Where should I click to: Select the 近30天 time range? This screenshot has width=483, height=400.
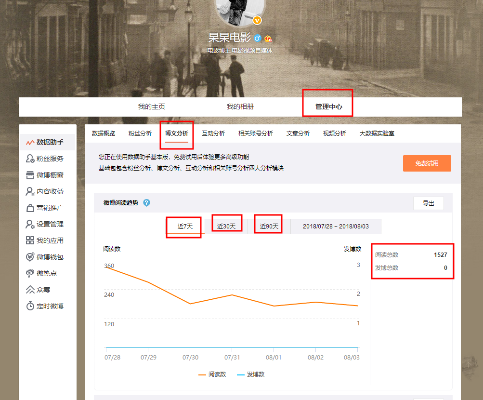click(226, 226)
